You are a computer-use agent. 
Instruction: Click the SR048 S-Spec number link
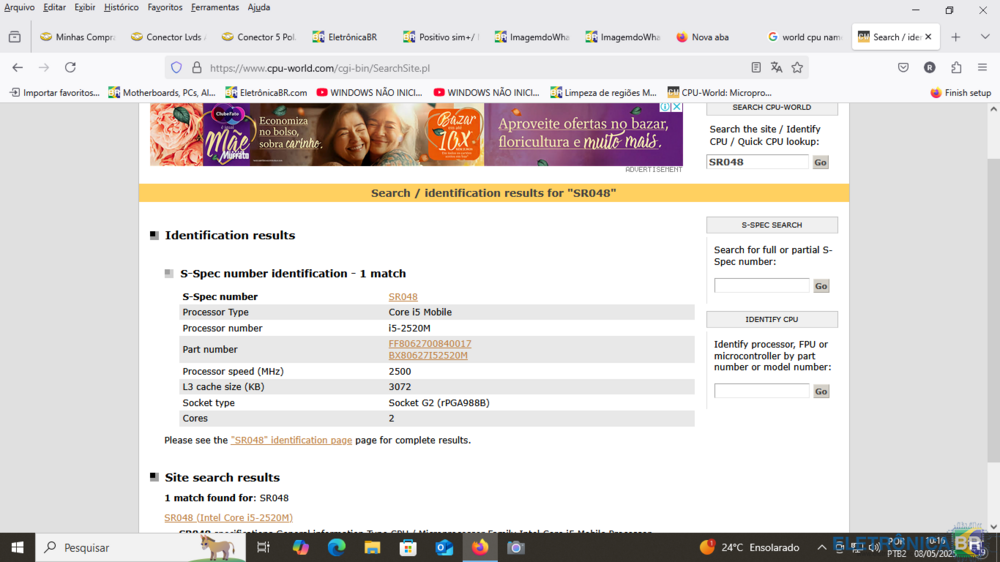(403, 297)
